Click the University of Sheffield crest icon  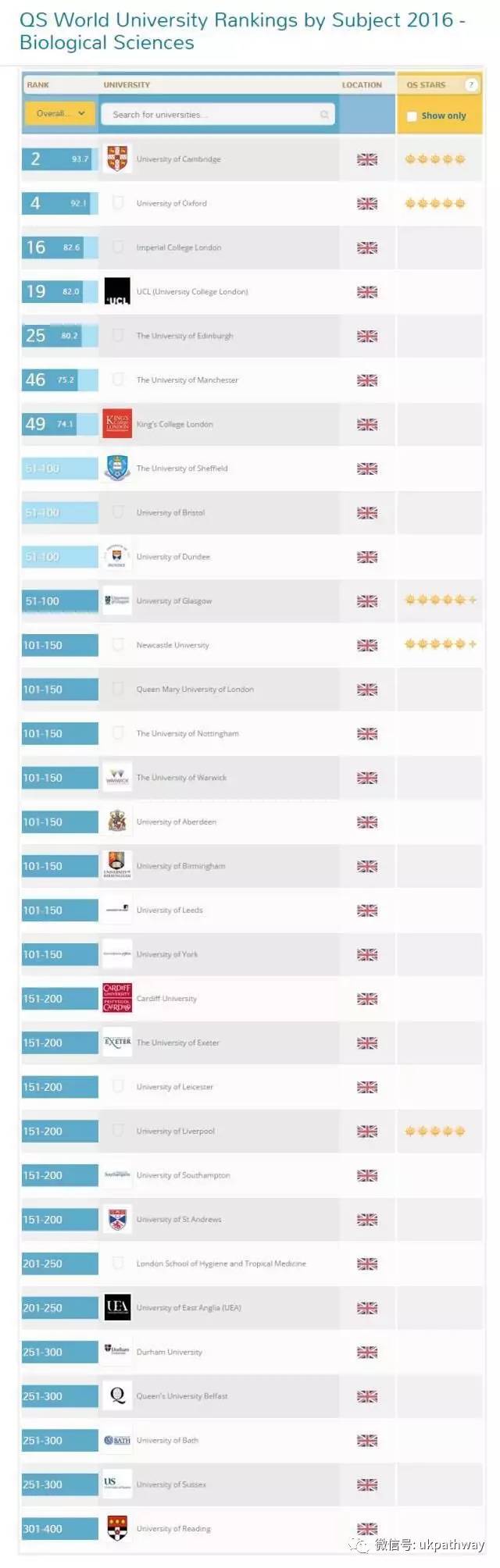tap(117, 468)
